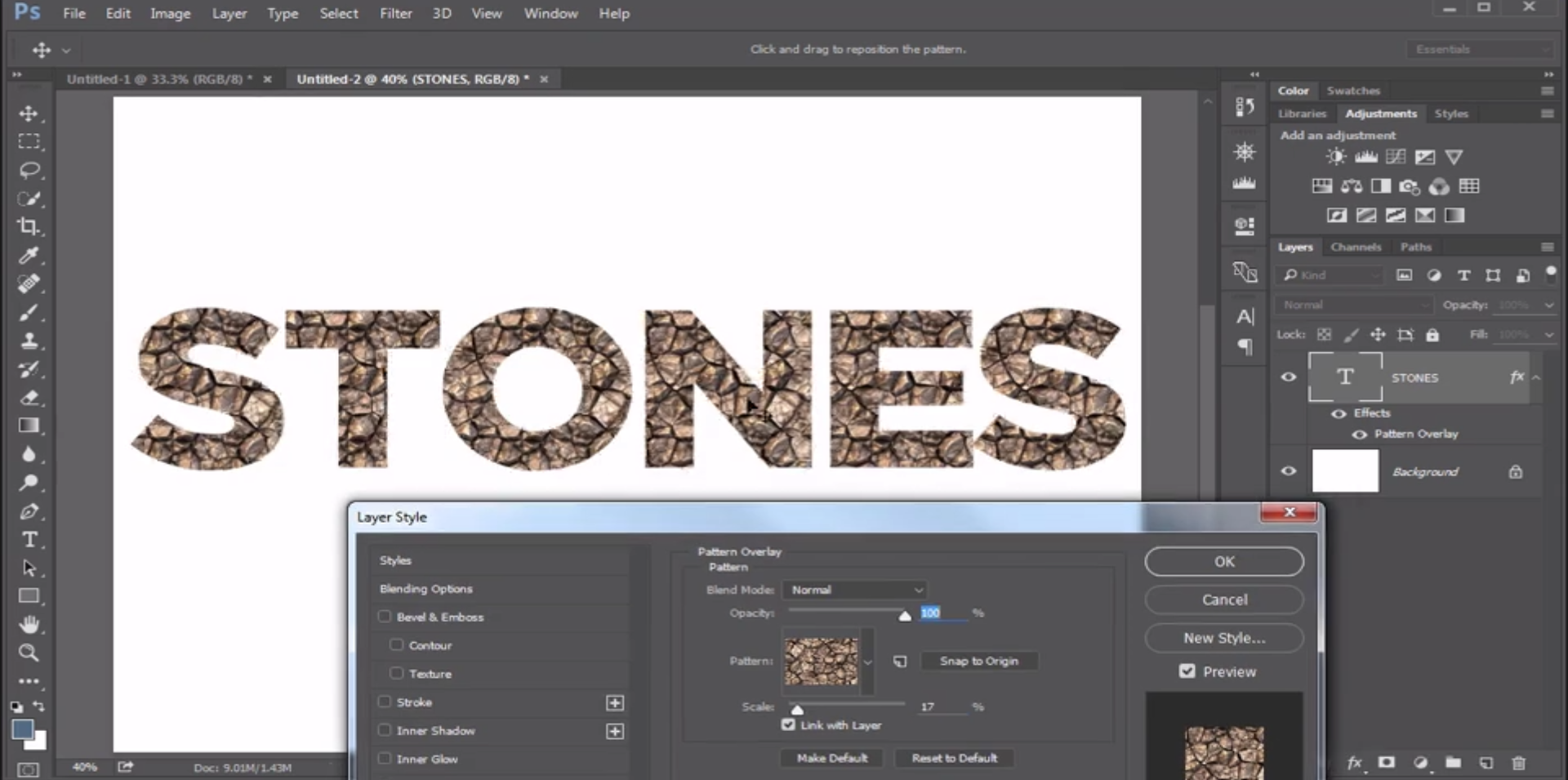This screenshot has width=1568, height=780.
Task: Click the pattern Opacity slider handle
Action: tap(905, 616)
